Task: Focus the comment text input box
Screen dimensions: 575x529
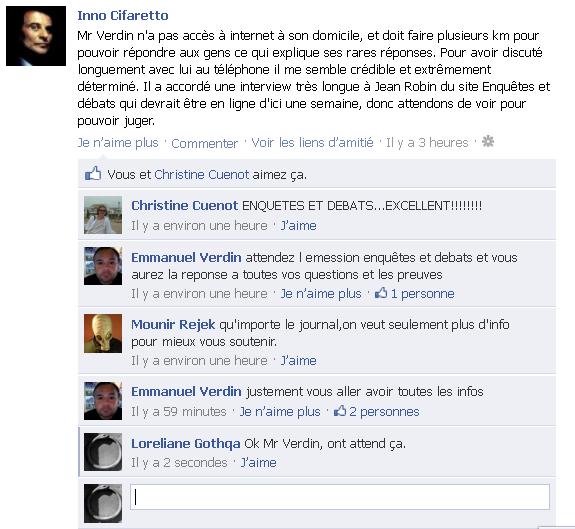Action: (340, 497)
